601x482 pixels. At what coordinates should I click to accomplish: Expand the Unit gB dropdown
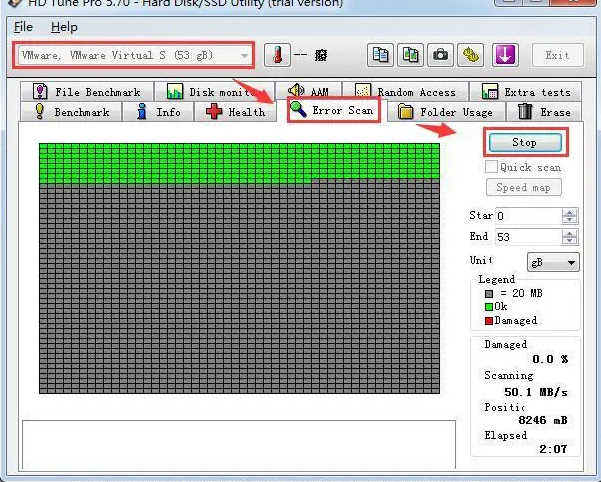(x=571, y=262)
